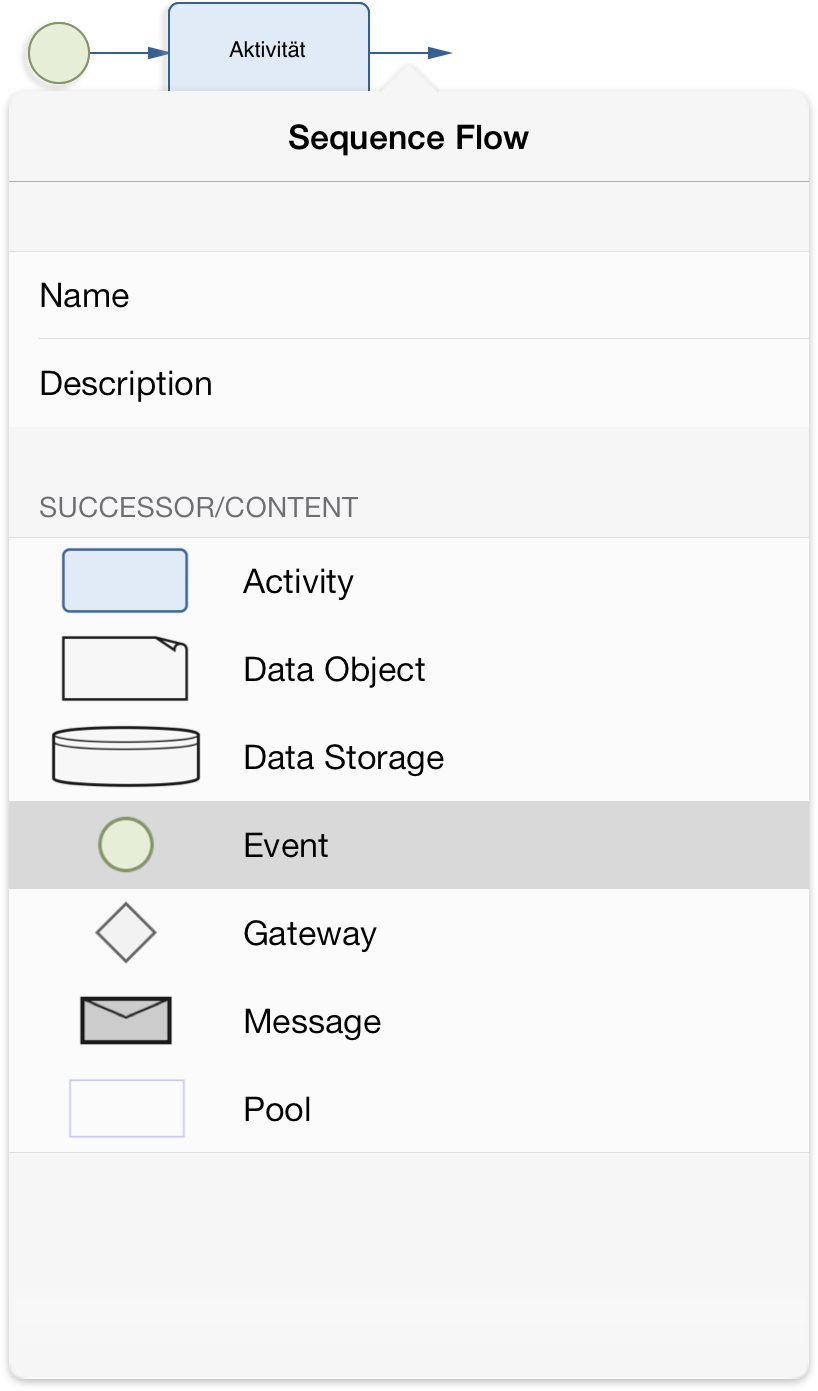Screen dimensions: 818x1391
Task: Pick the Data Storage cylinder icon
Action: click(125, 755)
